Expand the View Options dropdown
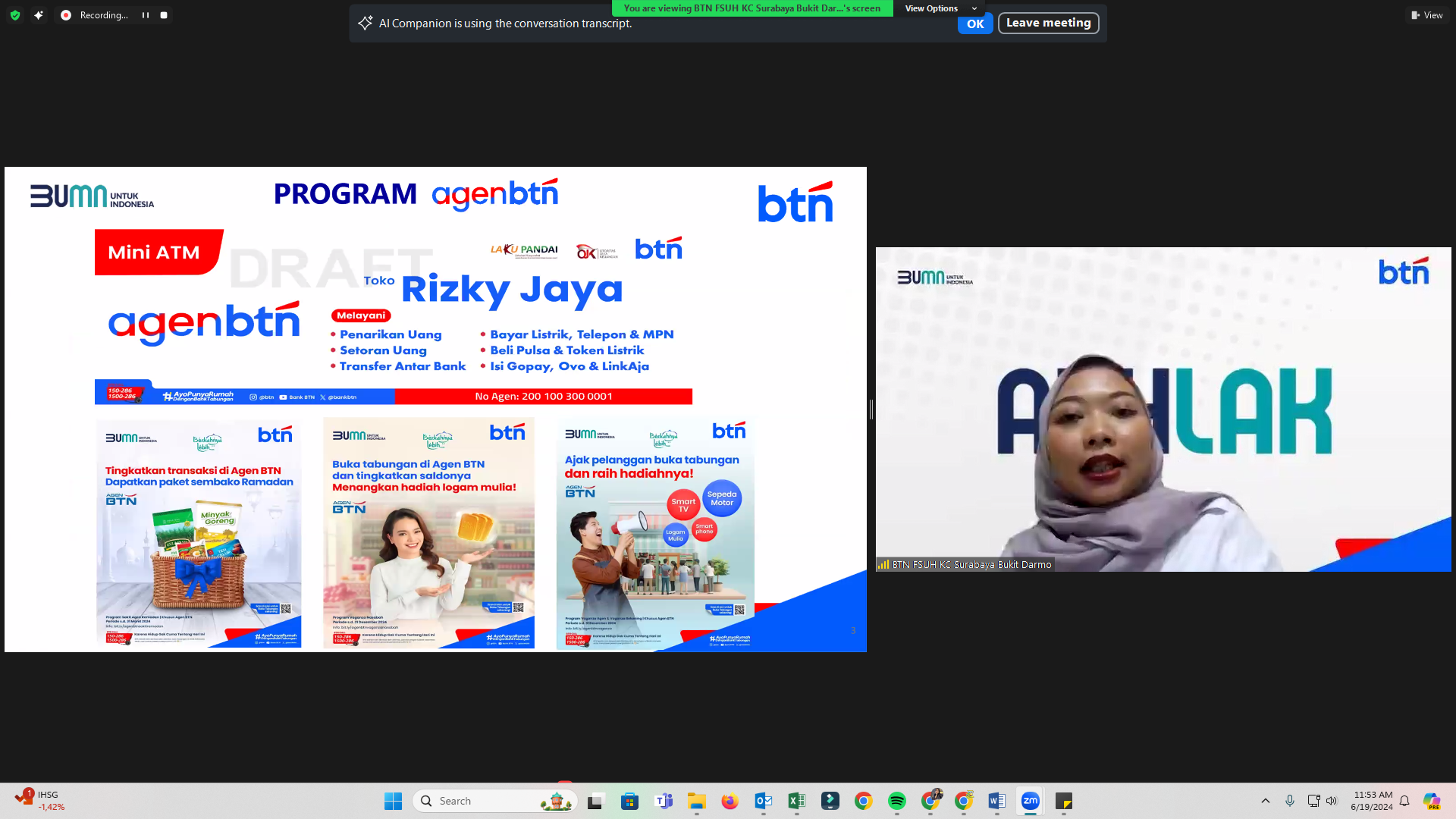The width and height of the screenshot is (1456, 819). (x=940, y=8)
